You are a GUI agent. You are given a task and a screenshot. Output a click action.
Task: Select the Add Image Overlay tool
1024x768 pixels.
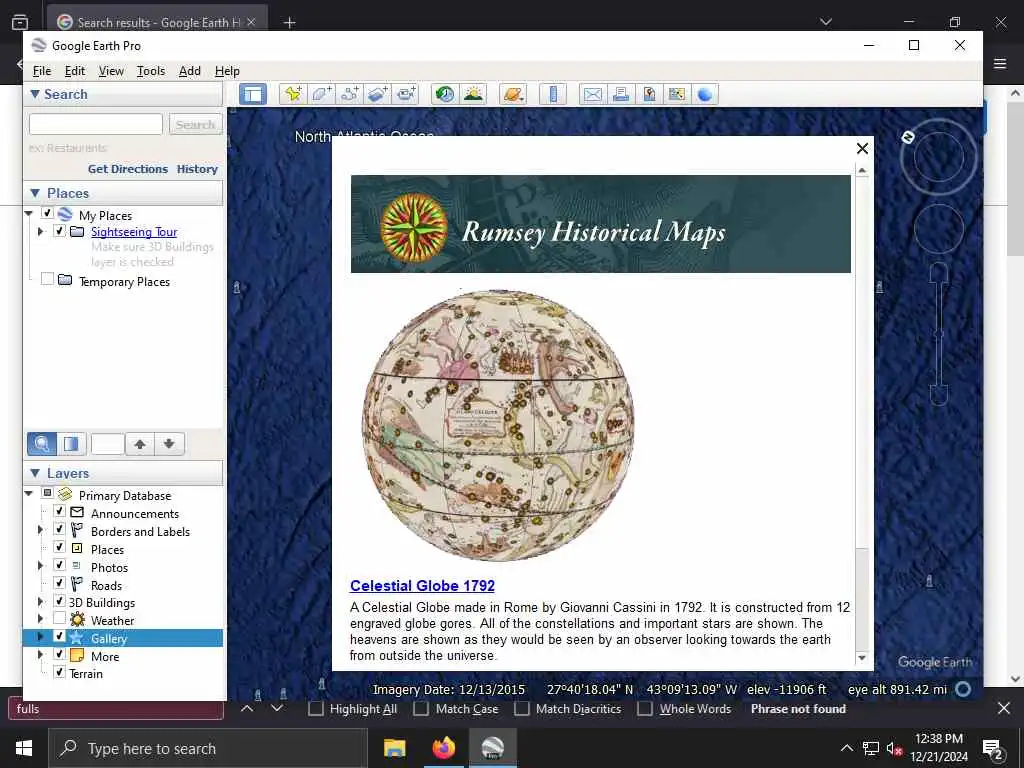[x=377, y=95]
